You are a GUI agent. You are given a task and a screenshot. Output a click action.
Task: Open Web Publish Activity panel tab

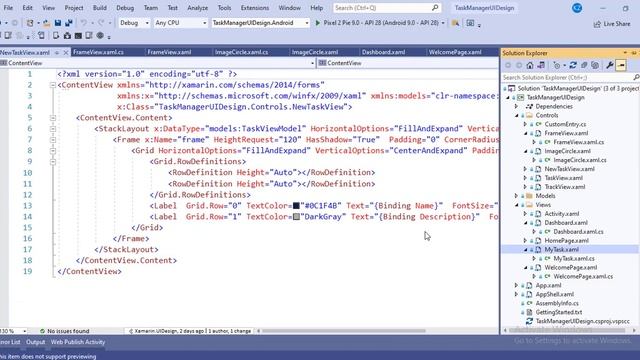(78, 342)
